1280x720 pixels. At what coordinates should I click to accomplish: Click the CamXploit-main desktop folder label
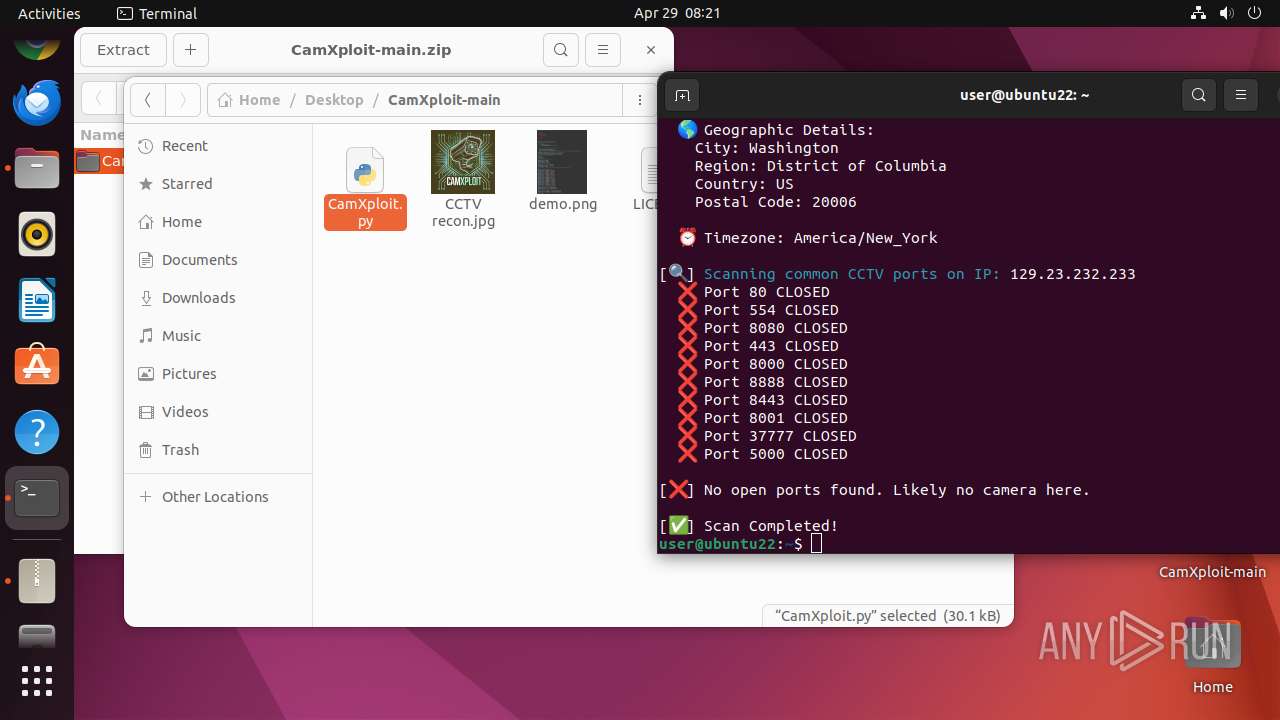(1212, 573)
